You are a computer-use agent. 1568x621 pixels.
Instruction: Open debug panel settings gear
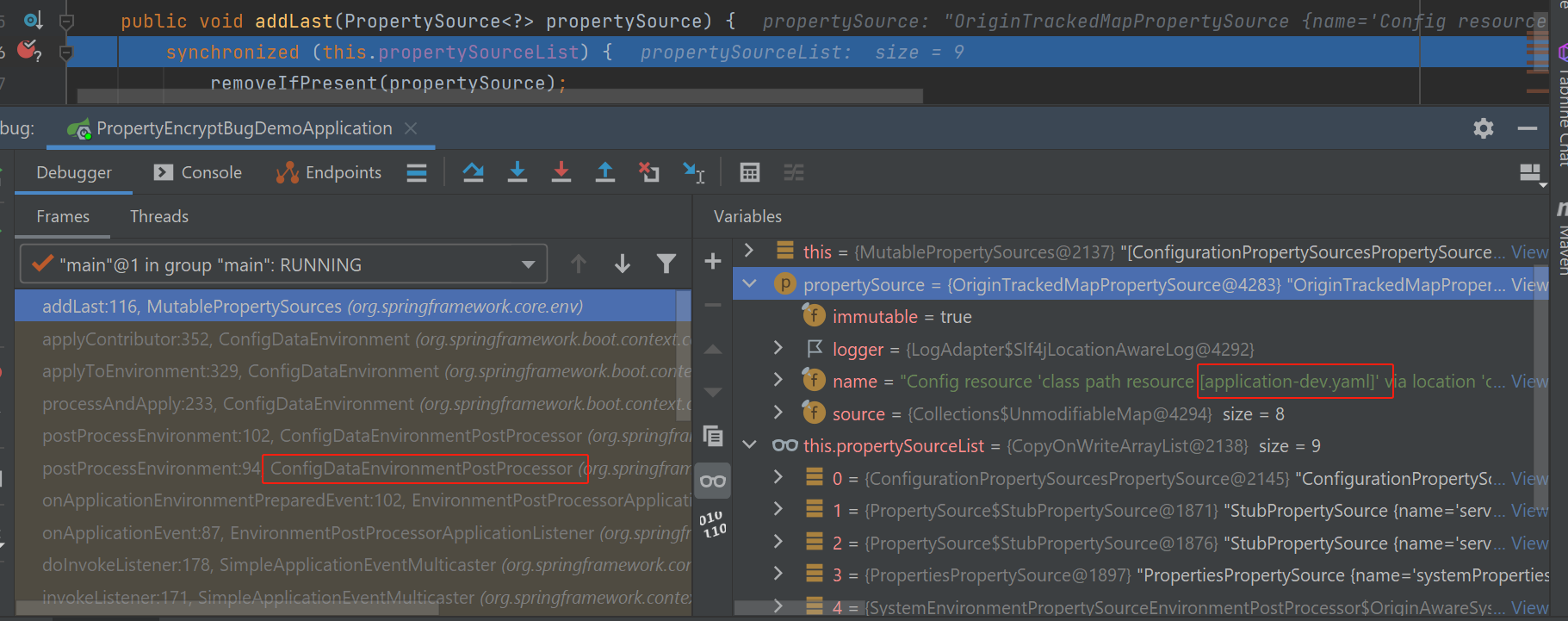click(1483, 128)
